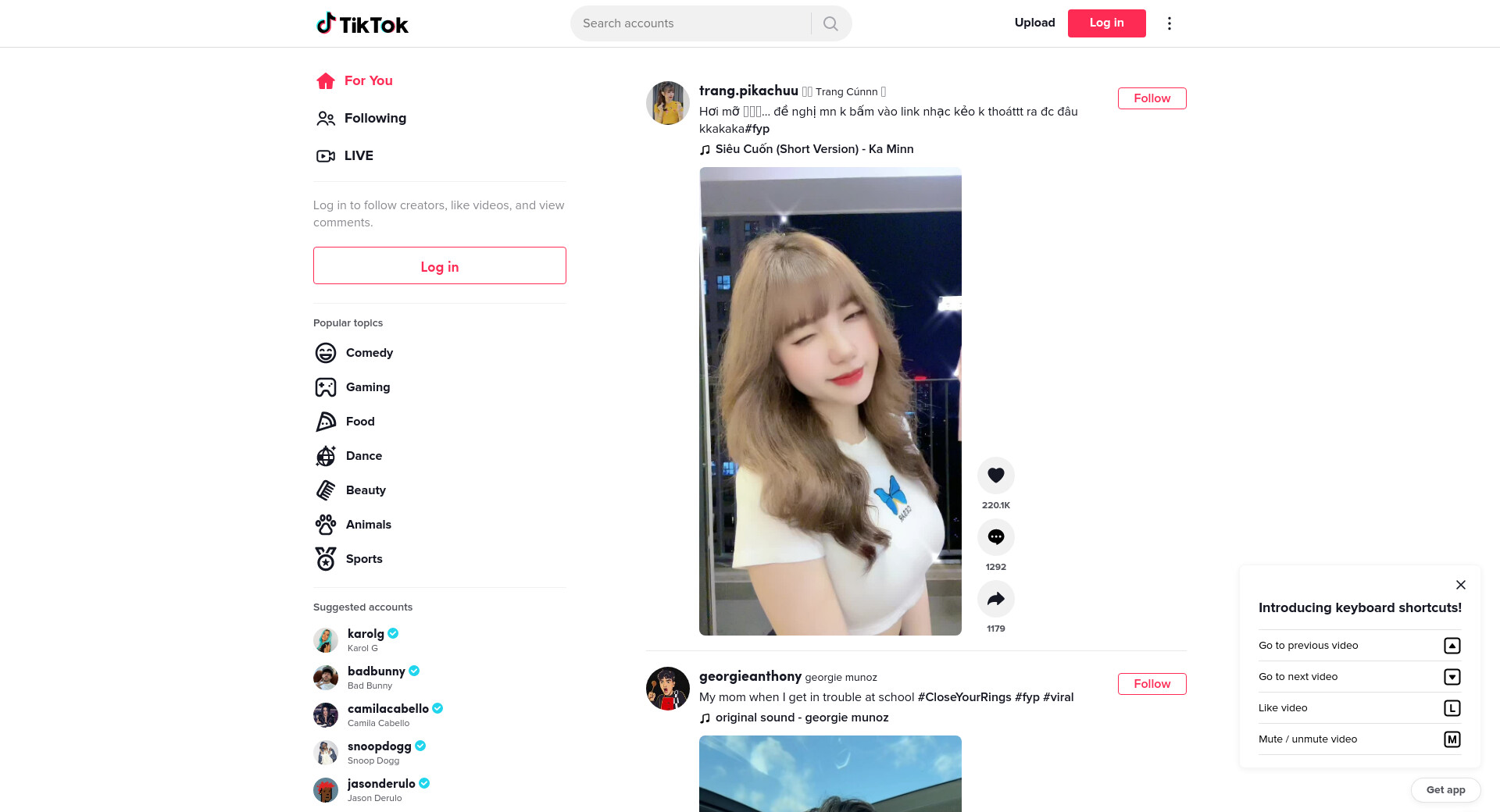This screenshot has height=812, width=1500.
Task: Click the Get app button
Action: click(x=1445, y=789)
